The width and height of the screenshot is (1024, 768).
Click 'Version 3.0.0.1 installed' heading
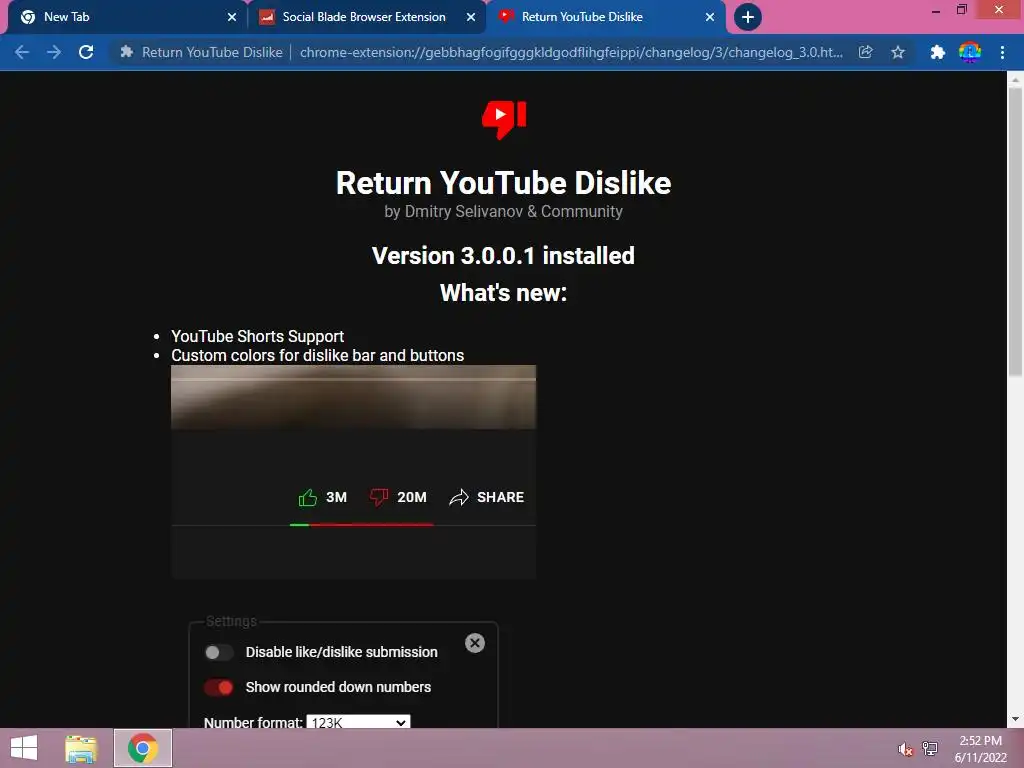(x=504, y=255)
